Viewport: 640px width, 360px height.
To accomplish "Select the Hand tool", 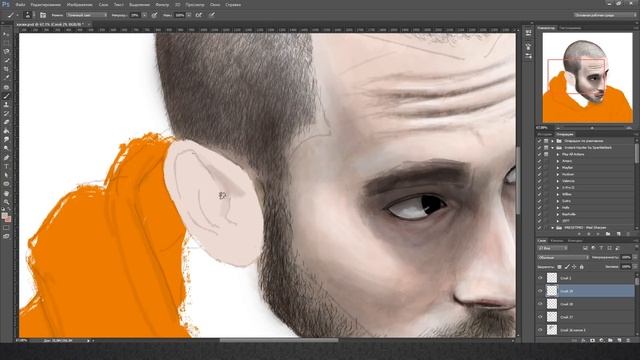I will point(6,193).
